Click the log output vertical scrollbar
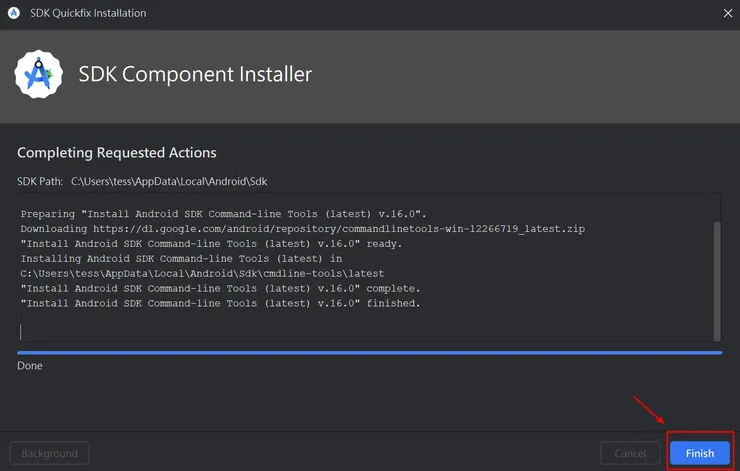Image resolution: width=740 pixels, height=471 pixels. coord(716,280)
